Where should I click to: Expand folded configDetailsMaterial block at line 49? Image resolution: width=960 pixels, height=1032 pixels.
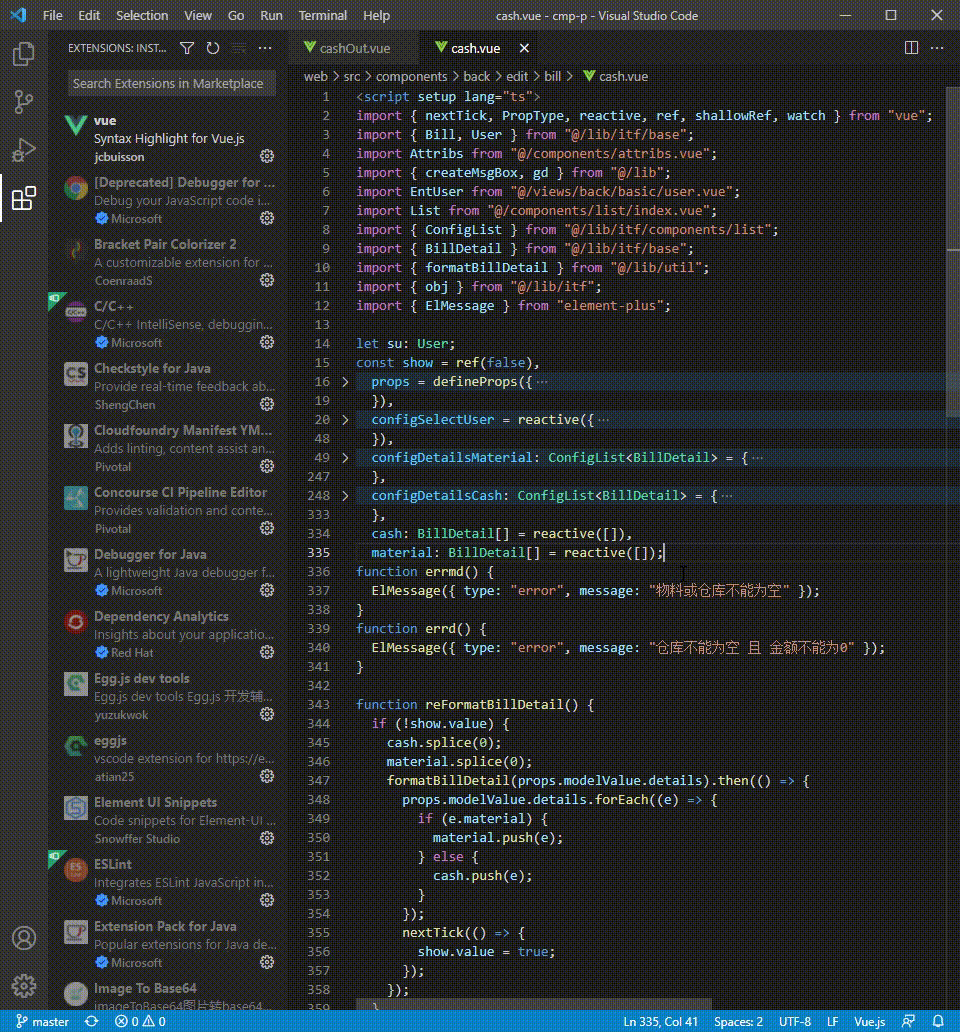point(345,457)
